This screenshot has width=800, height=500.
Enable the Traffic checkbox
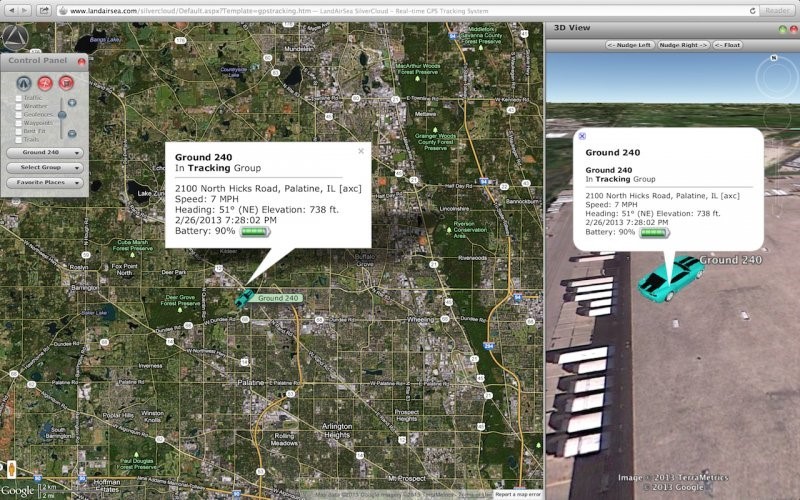tap(18, 98)
